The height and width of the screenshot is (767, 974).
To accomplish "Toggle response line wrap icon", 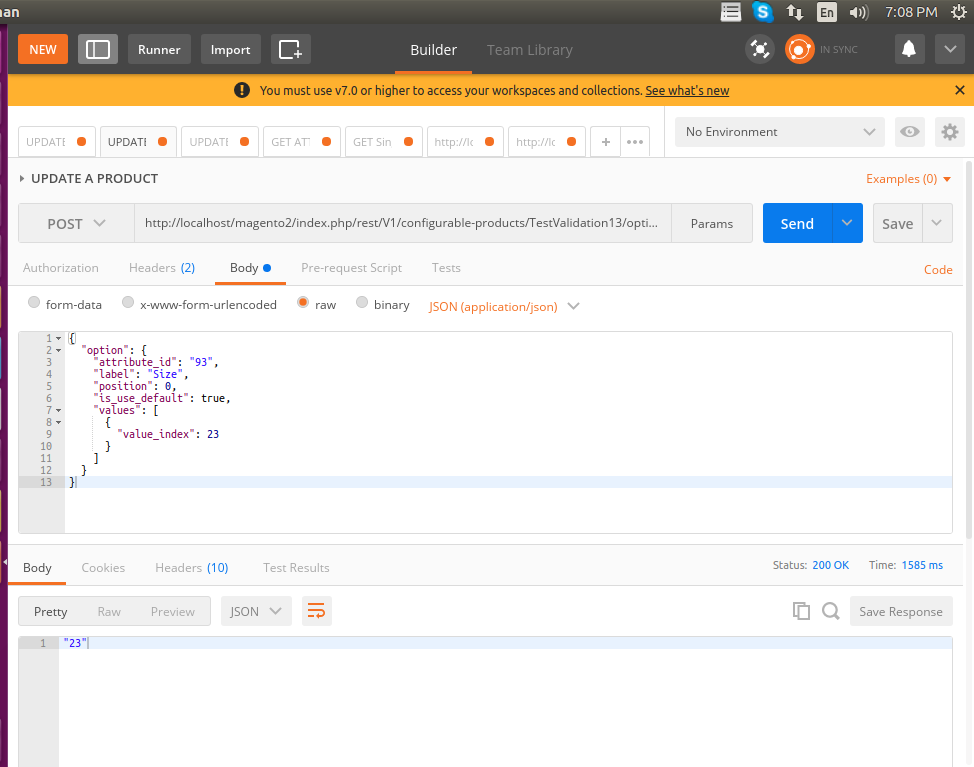I will tap(316, 611).
